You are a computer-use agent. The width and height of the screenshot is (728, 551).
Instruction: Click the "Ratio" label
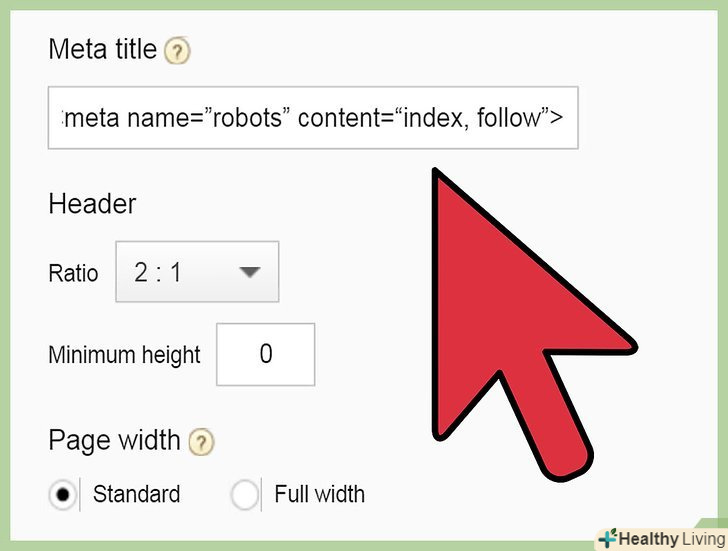[73, 272]
